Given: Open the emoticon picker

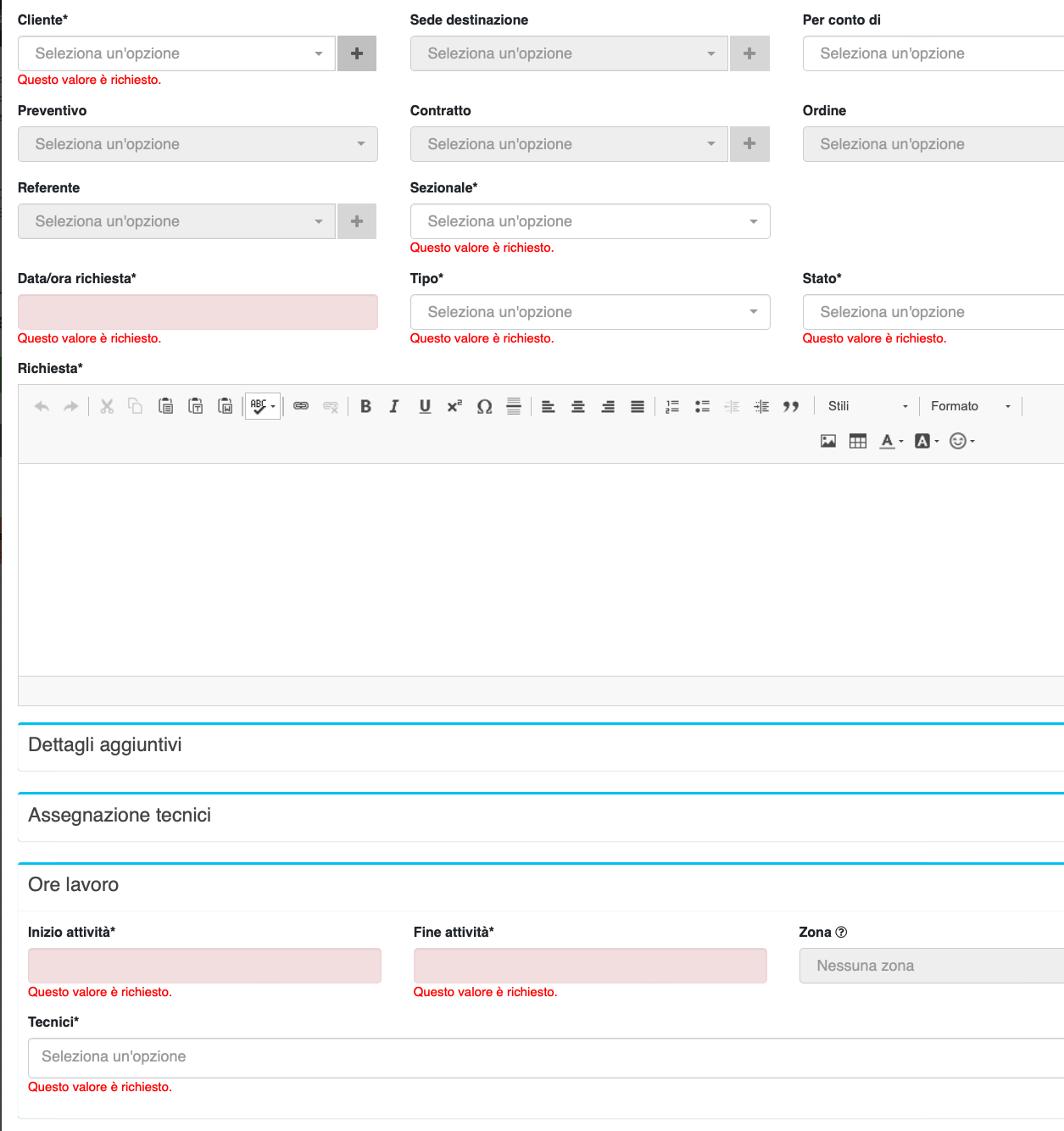Looking at the screenshot, I should [959, 441].
